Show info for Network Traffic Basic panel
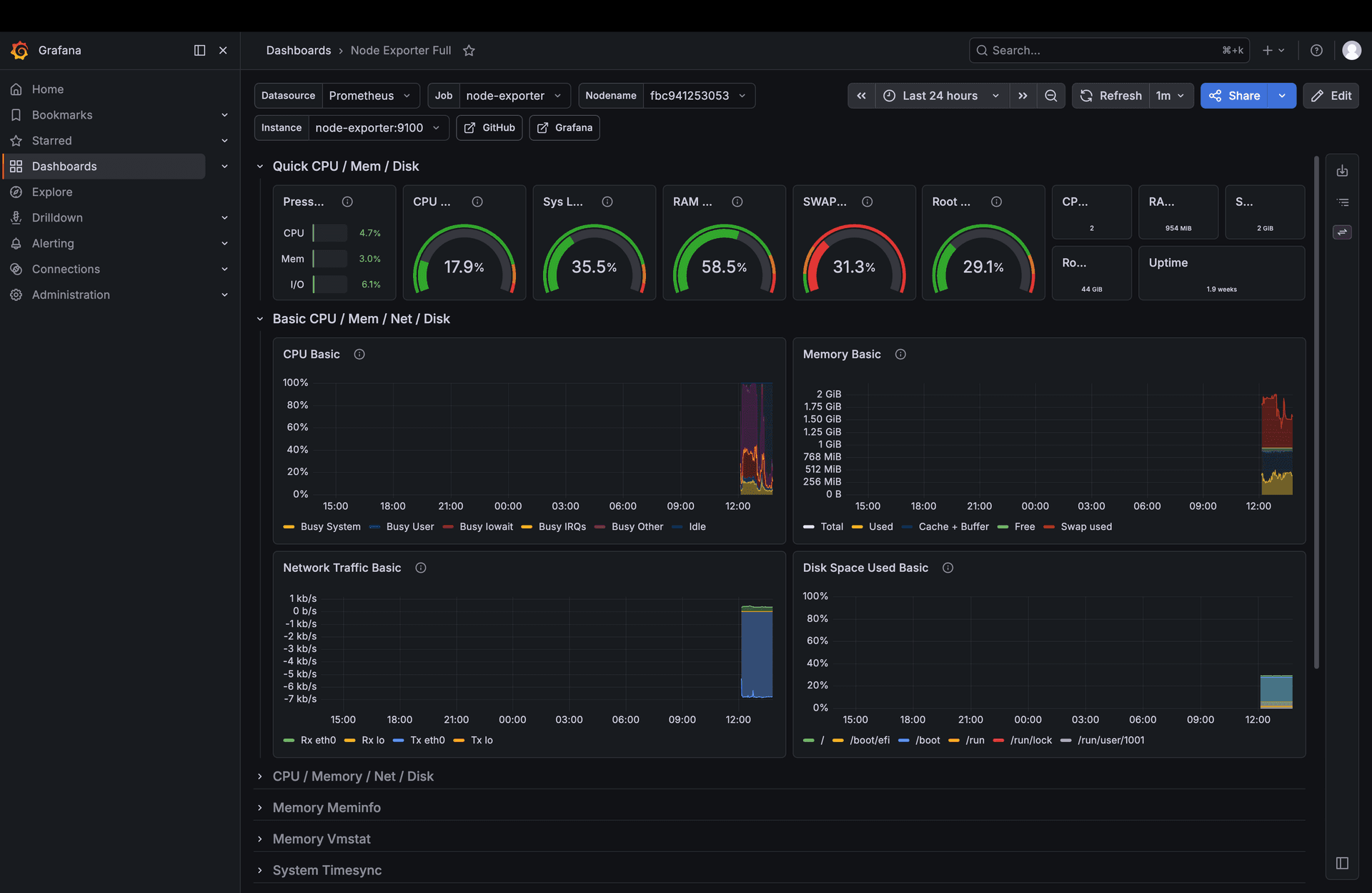This screenshot has width=1372, height=893. 421,568
